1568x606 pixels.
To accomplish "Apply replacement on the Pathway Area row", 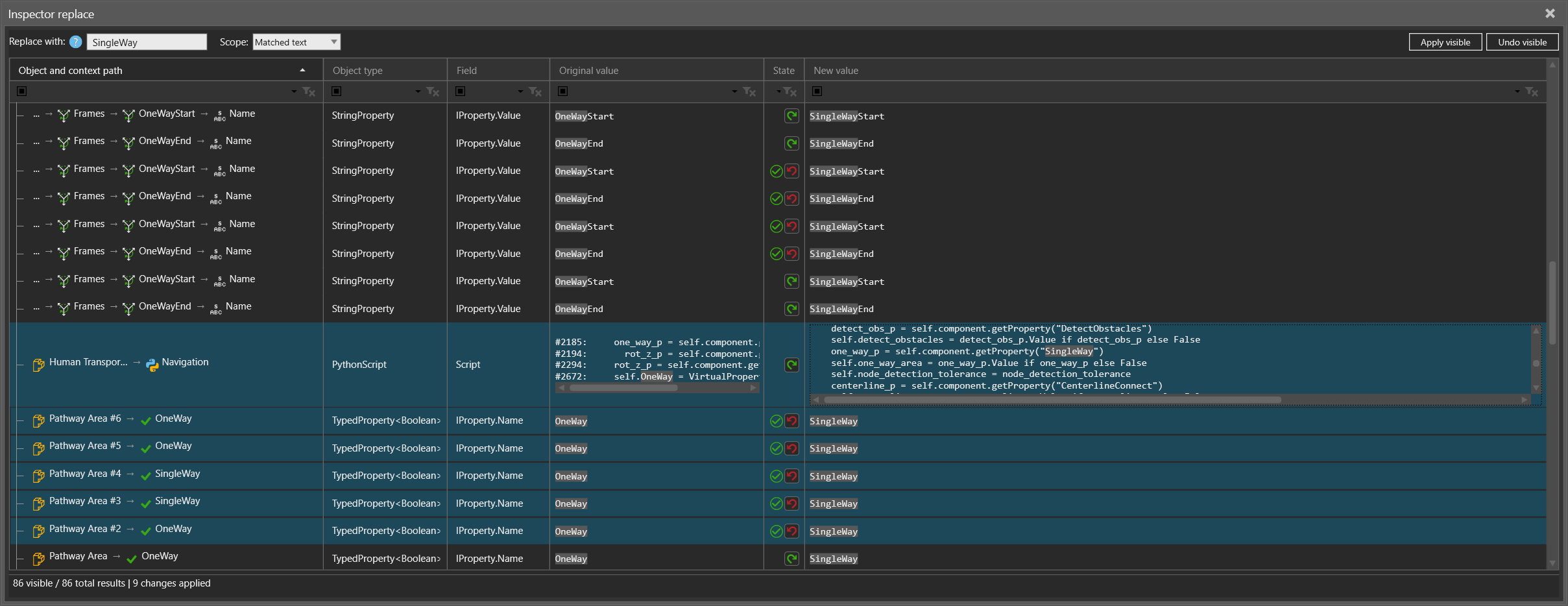I will coord(791,559).
